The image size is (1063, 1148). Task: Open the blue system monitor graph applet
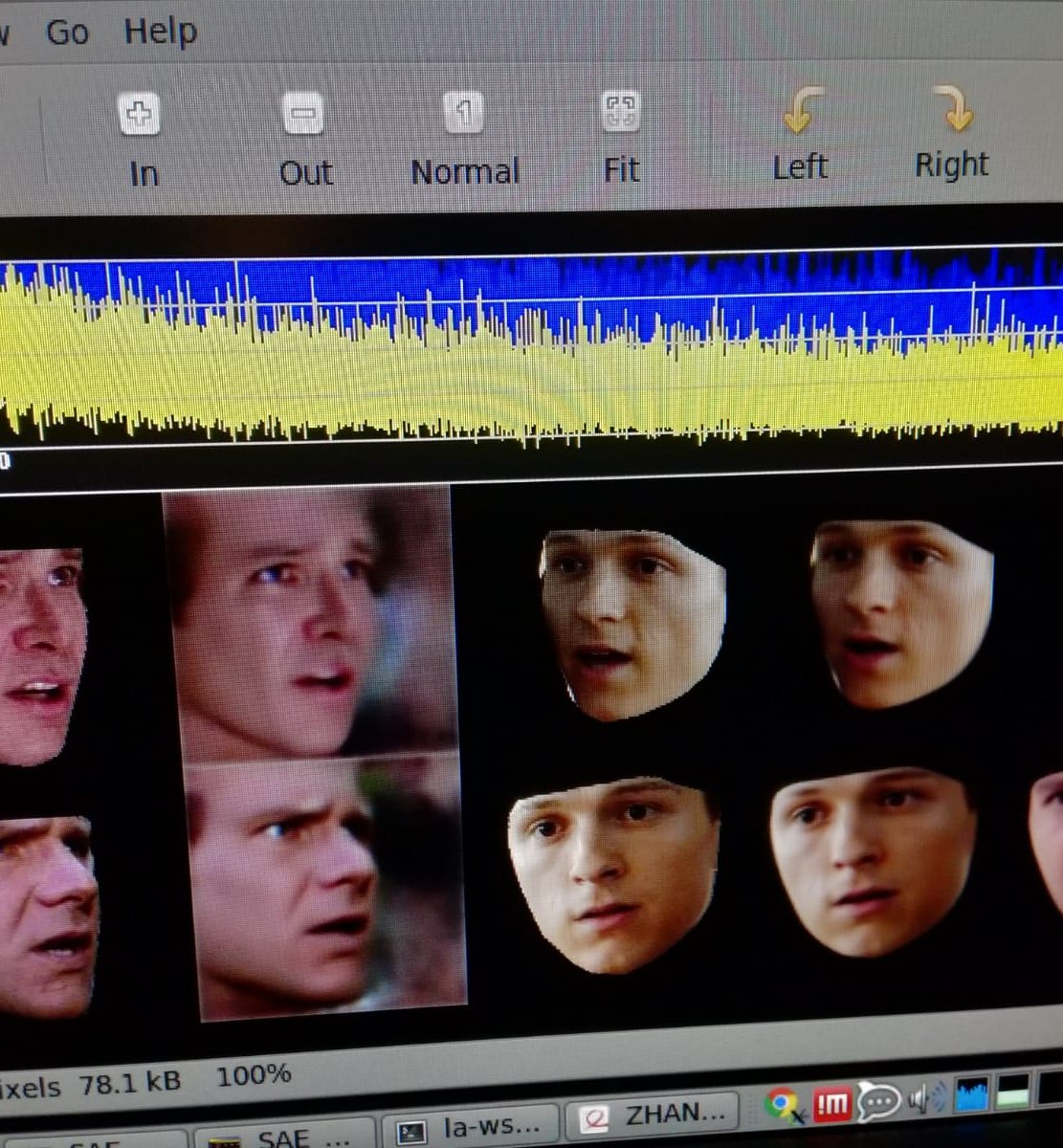971,1094
